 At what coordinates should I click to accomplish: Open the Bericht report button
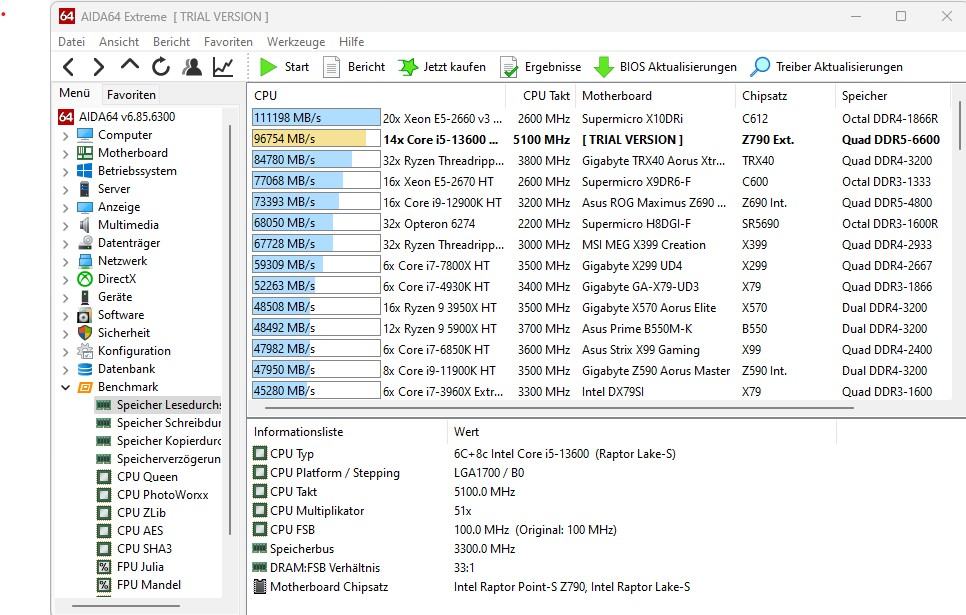354,67
